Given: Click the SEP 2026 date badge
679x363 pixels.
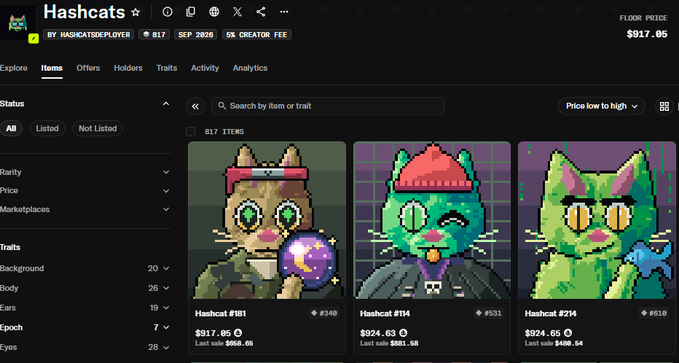Looking at the screenshot, I should (196, 35).
